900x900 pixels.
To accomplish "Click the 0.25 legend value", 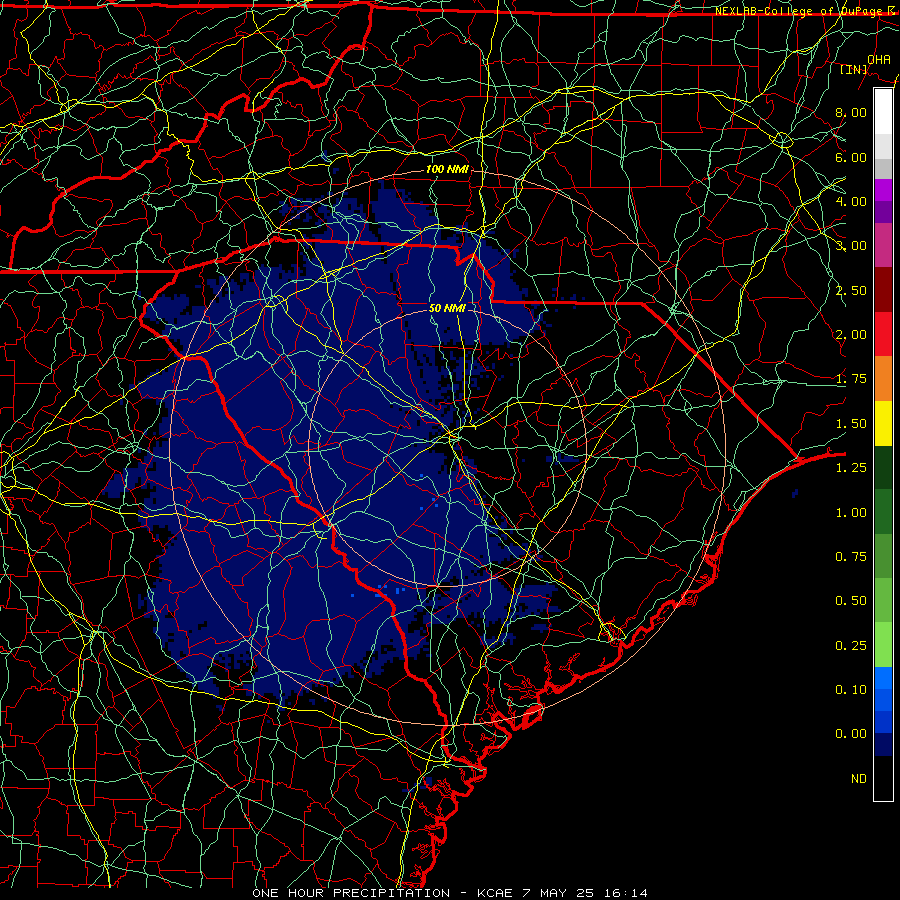I will click(851, 646).
